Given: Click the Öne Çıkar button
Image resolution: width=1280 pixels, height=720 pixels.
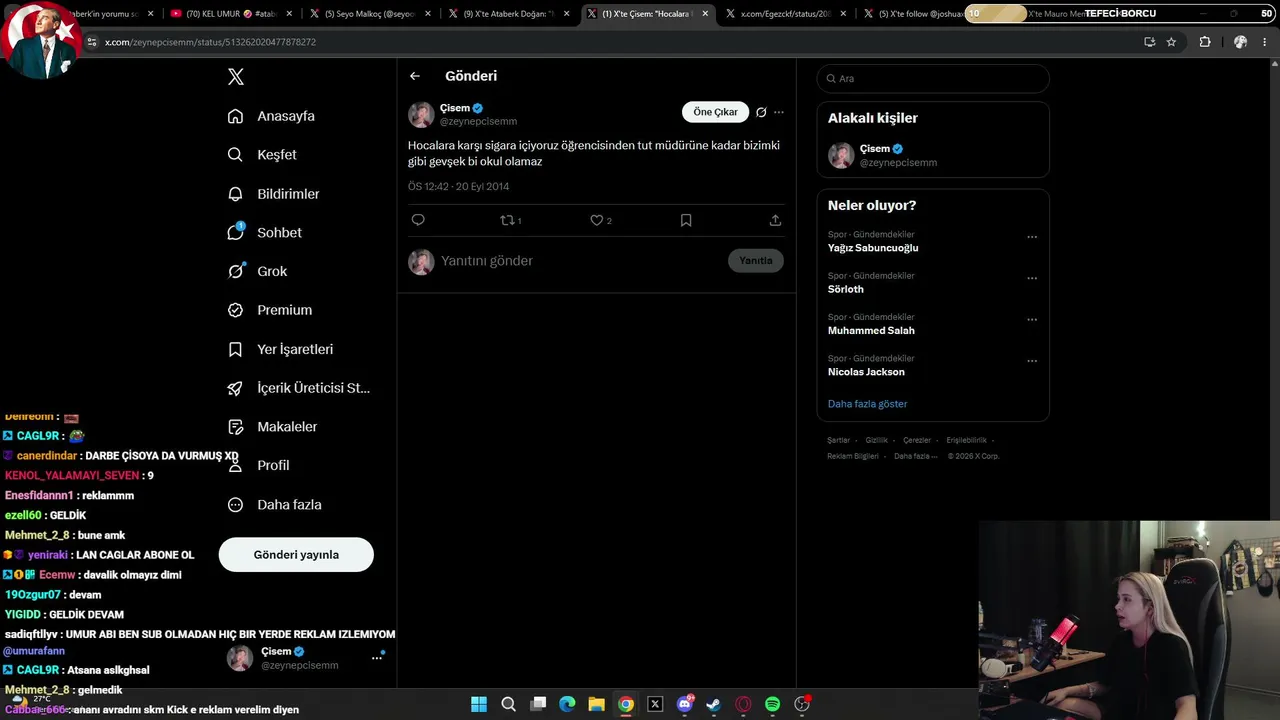Looking at the screenshot, I should [x=715, y=112].
